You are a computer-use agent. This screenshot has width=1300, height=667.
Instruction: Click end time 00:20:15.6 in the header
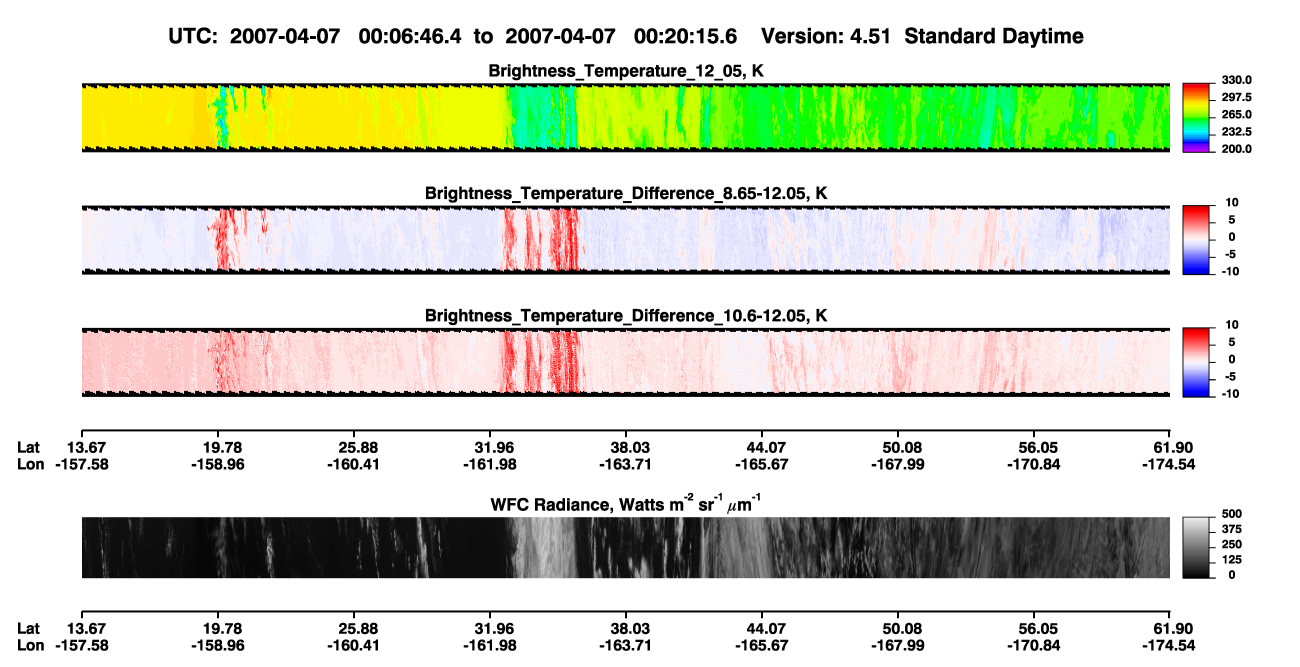(686, 36)
